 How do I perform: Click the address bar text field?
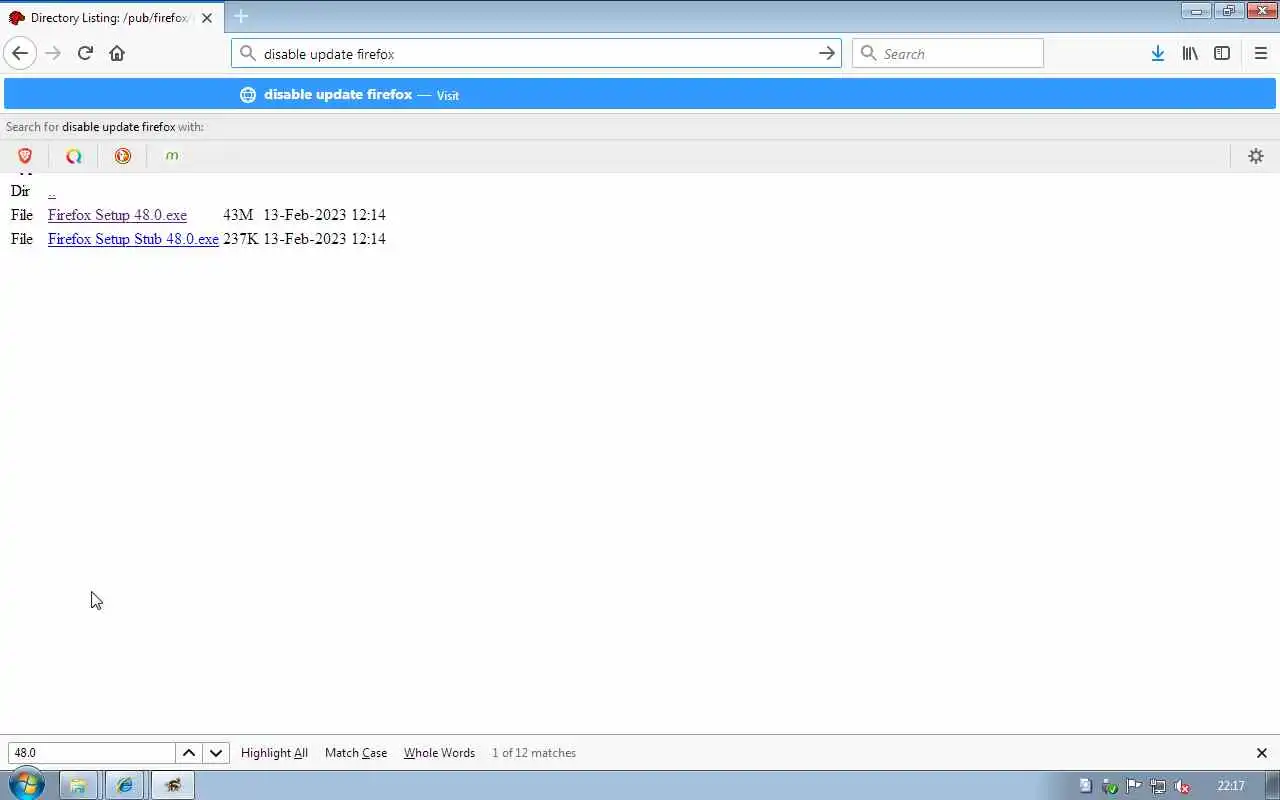click(x=535, y=53)
